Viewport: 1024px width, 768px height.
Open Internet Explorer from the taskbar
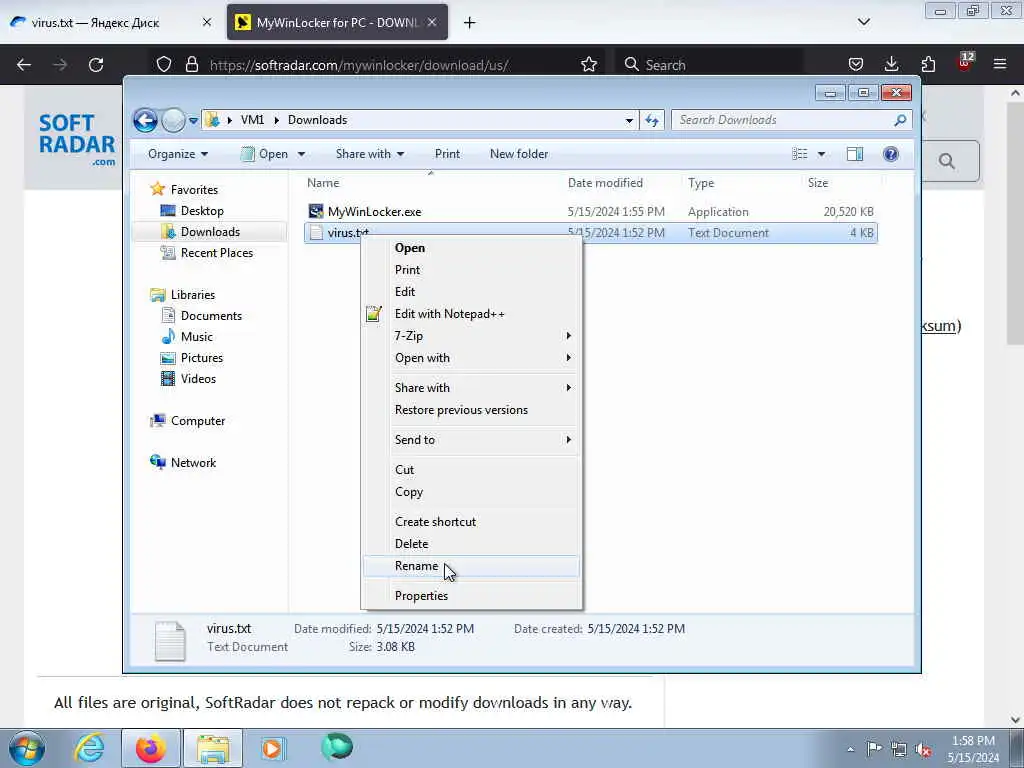click(x=89, y=748)
